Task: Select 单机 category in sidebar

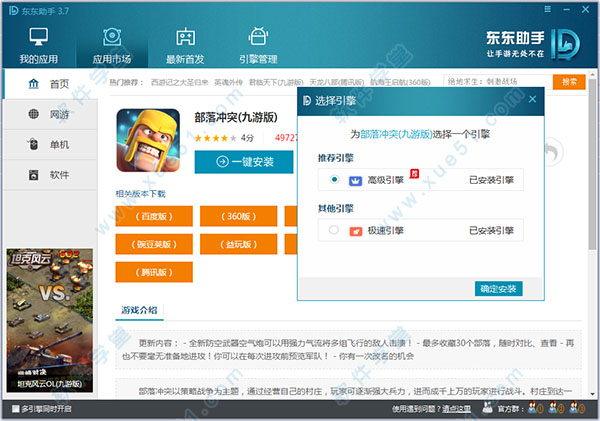Action: (x=50, y=144)
